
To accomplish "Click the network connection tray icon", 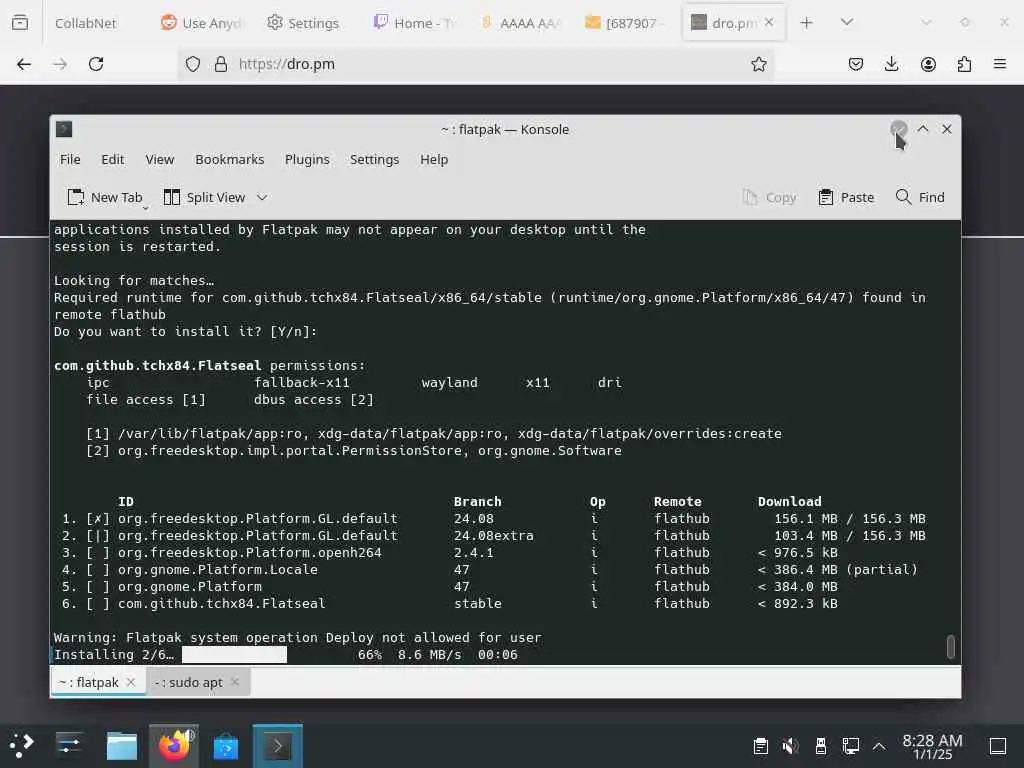I will coord(850,746).
